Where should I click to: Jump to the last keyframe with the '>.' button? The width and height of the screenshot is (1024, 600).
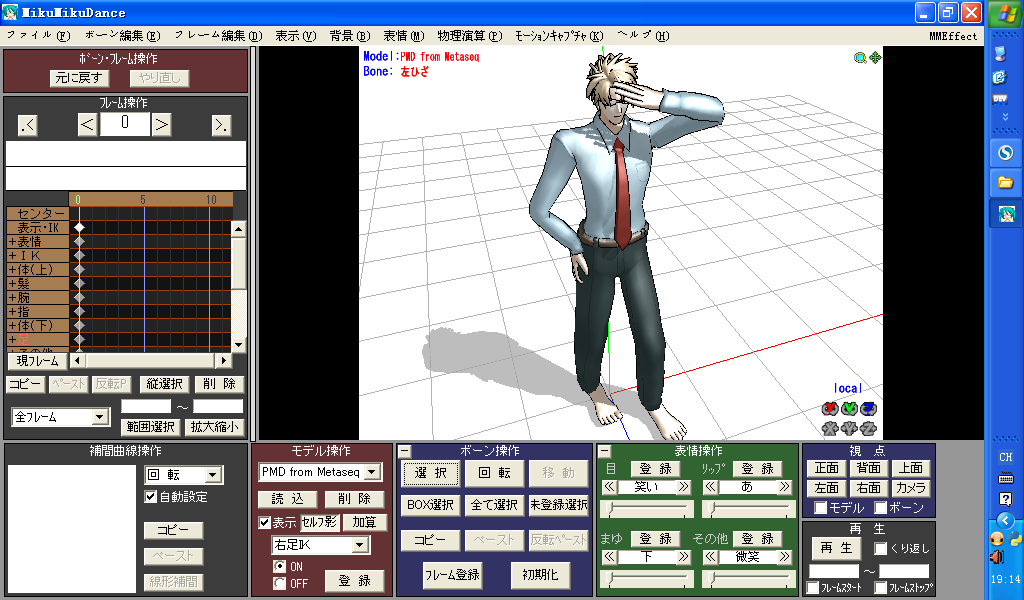pos(221,125)
